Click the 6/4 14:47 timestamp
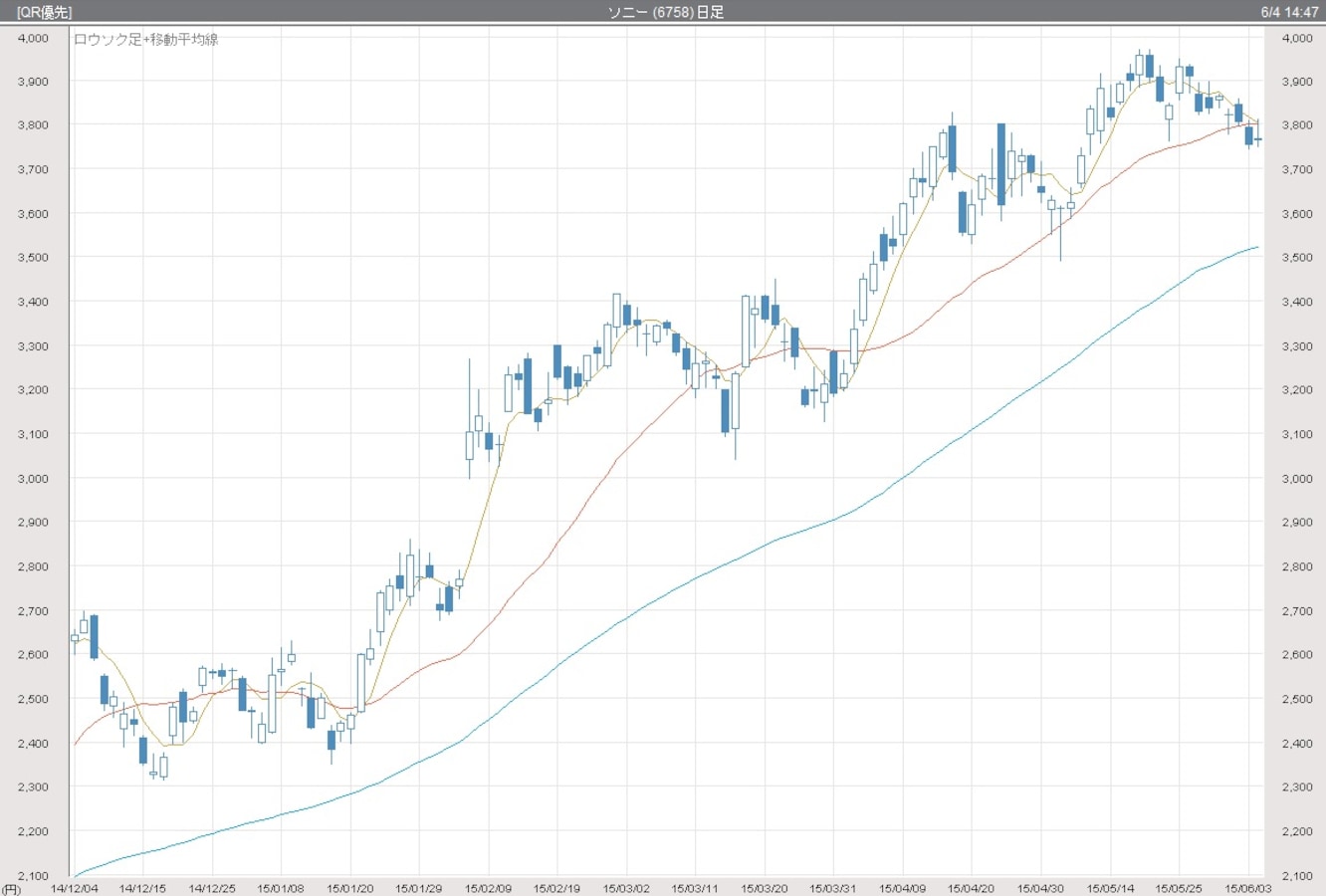Screen dimensions: 1326x896 click(x=1289, y=12)
